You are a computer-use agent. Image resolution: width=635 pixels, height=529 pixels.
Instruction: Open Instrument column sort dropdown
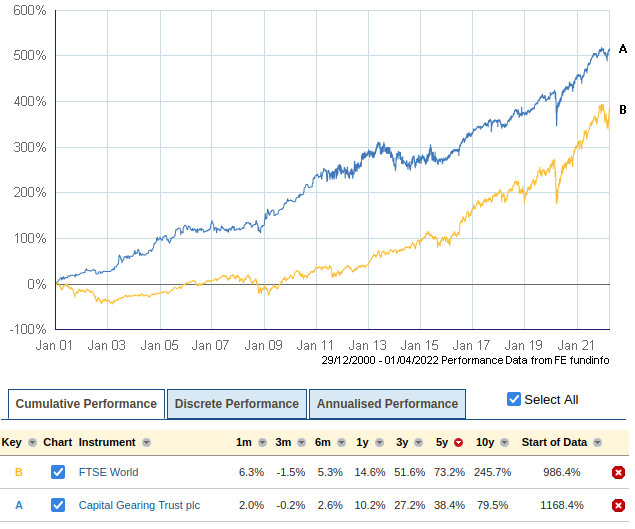pos(147,443)
